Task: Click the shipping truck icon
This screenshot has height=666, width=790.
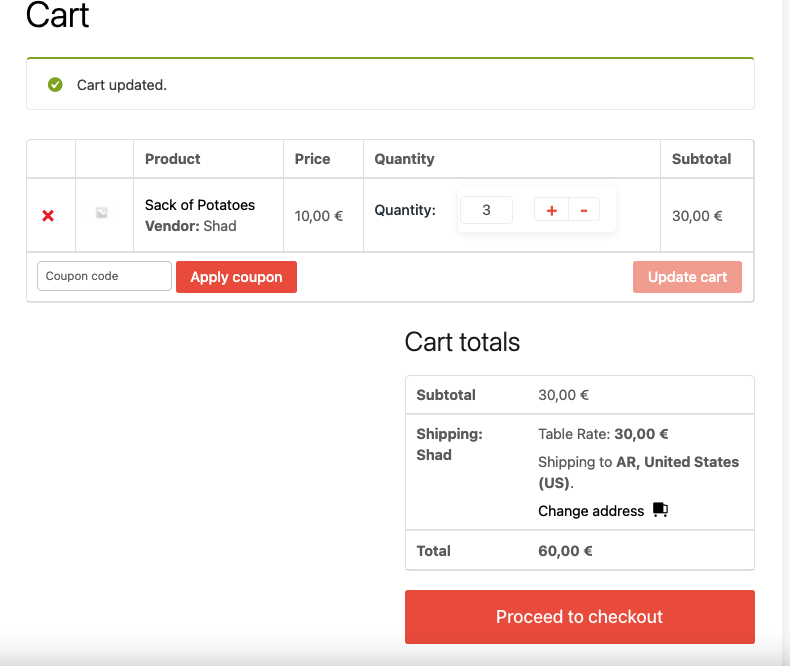Action: tap(660, 509)
